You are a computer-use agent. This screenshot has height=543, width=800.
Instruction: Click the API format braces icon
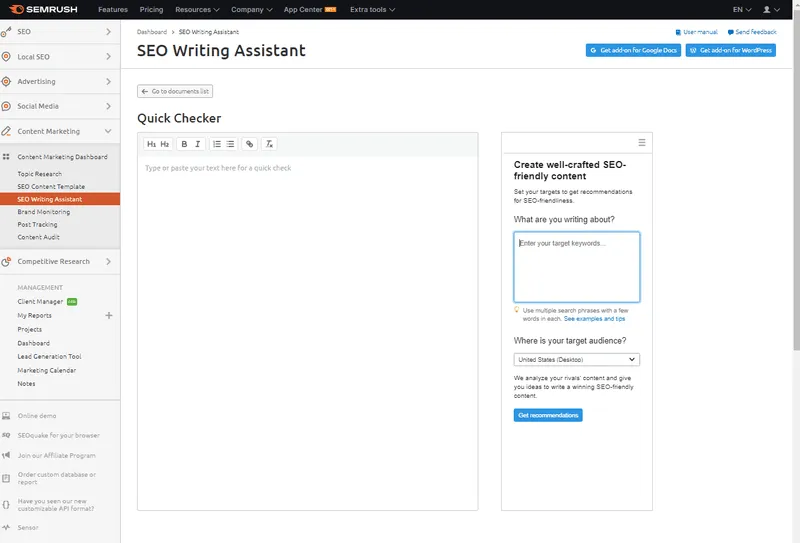coord(6,505)
